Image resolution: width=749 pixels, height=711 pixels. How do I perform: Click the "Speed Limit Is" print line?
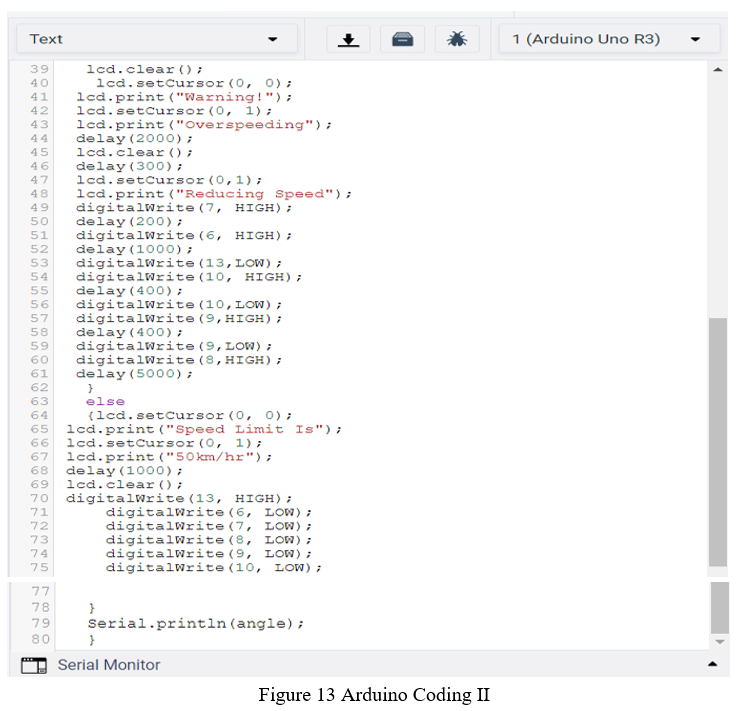[204, 430]
